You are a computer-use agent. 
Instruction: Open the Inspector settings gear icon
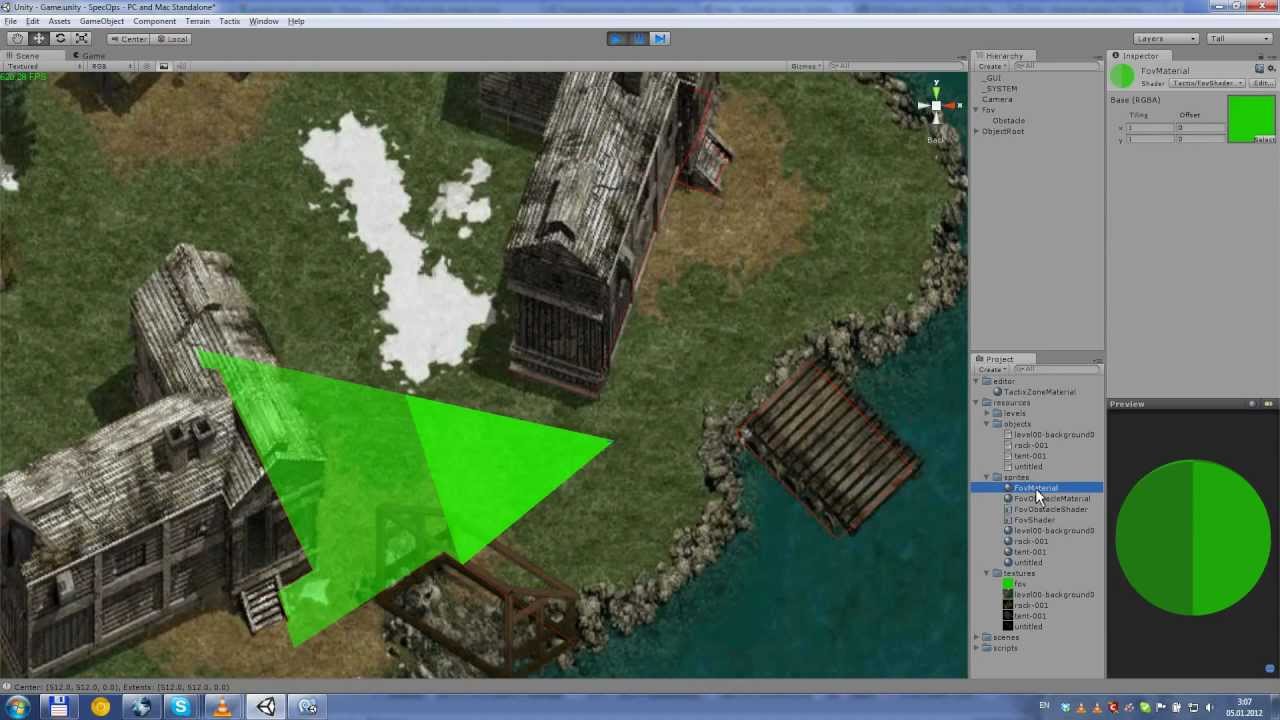1271,70
